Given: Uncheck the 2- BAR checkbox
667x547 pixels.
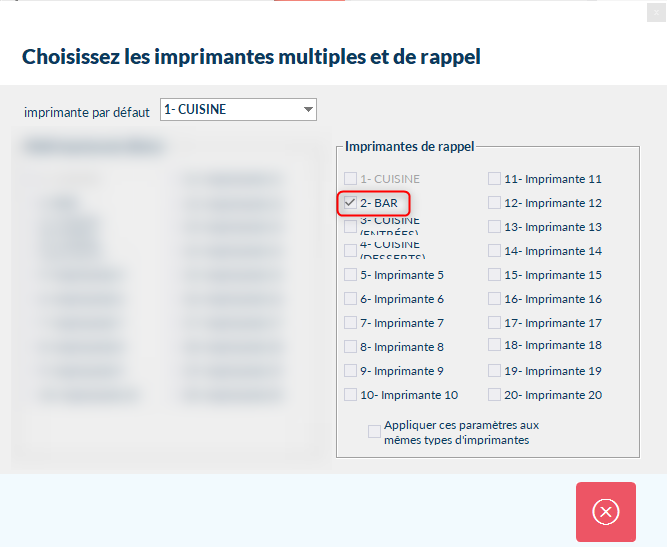Looking at the screenshot, I should point(350,203).
